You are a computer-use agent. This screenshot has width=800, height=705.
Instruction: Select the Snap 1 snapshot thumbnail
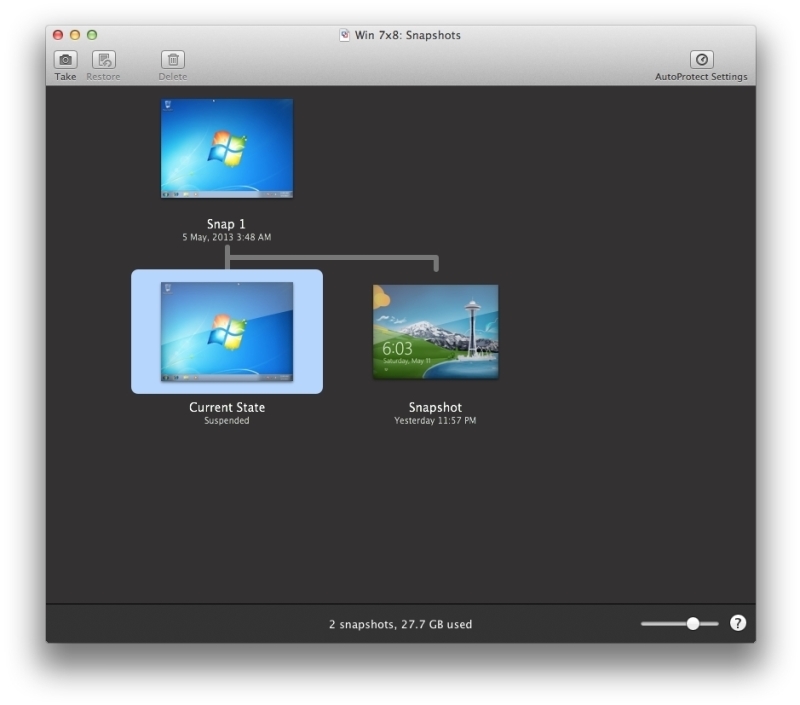click(x=227, y=148)
